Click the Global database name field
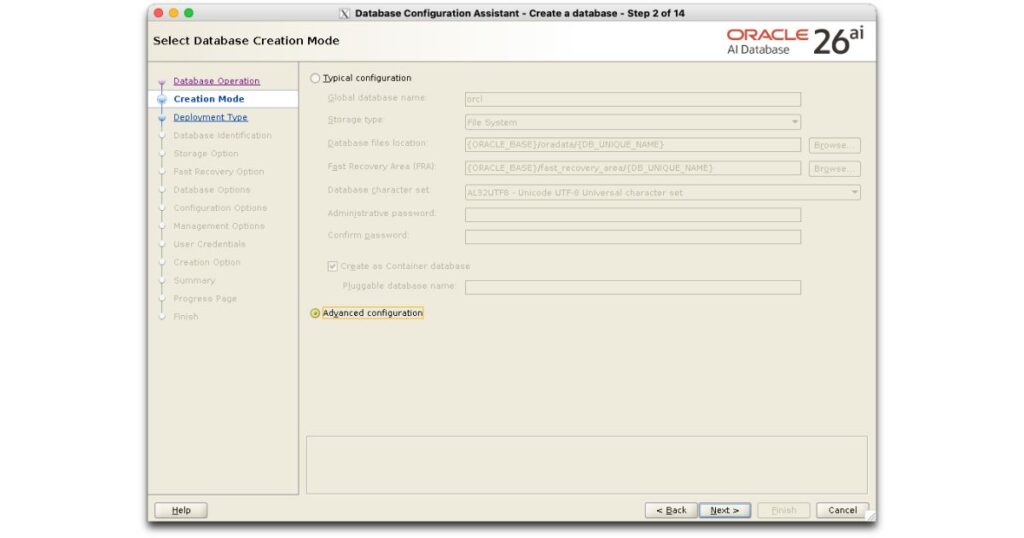Viewport: 1024px width, 538px height. (633, 99)
